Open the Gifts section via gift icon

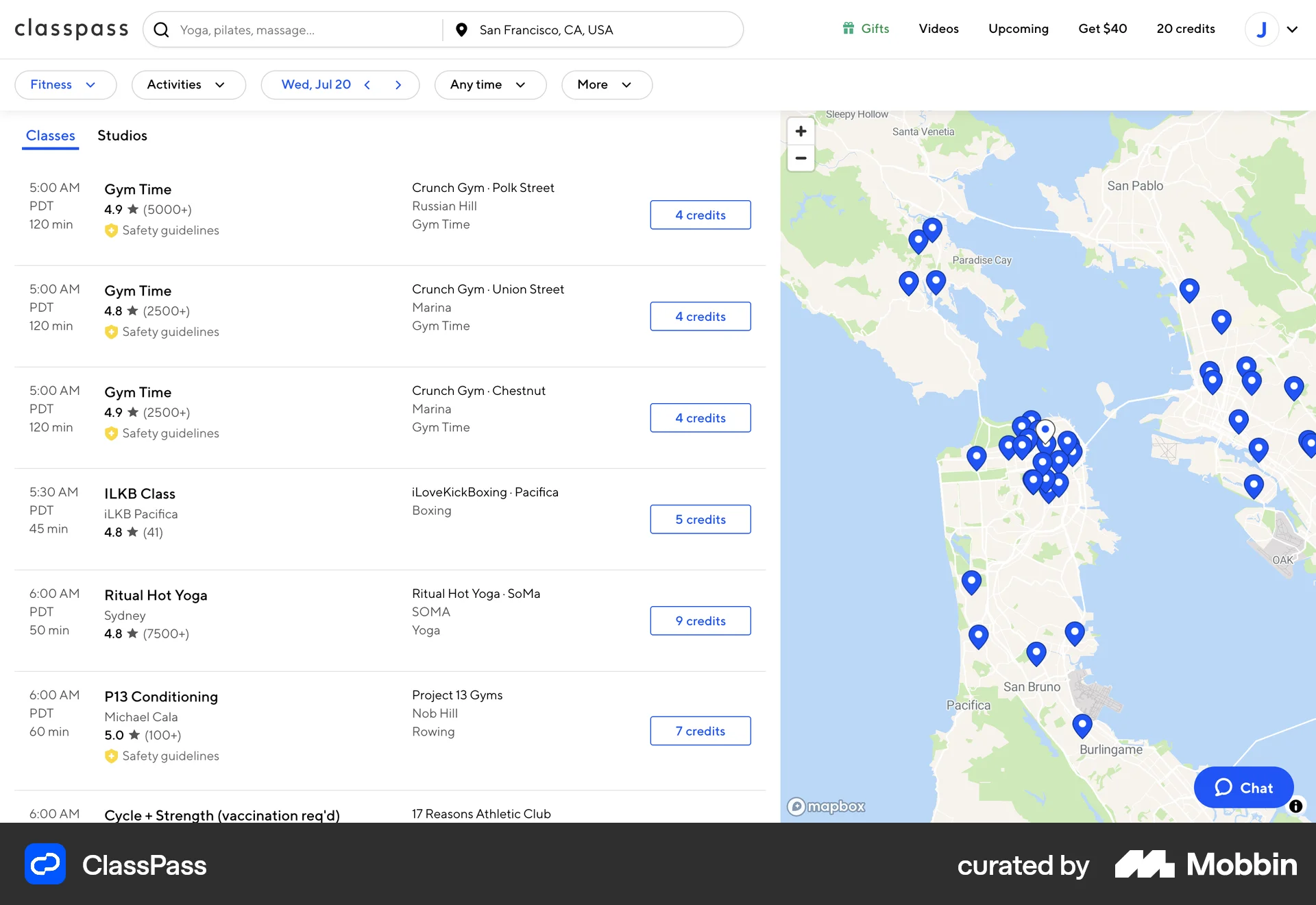coord(848,28)
